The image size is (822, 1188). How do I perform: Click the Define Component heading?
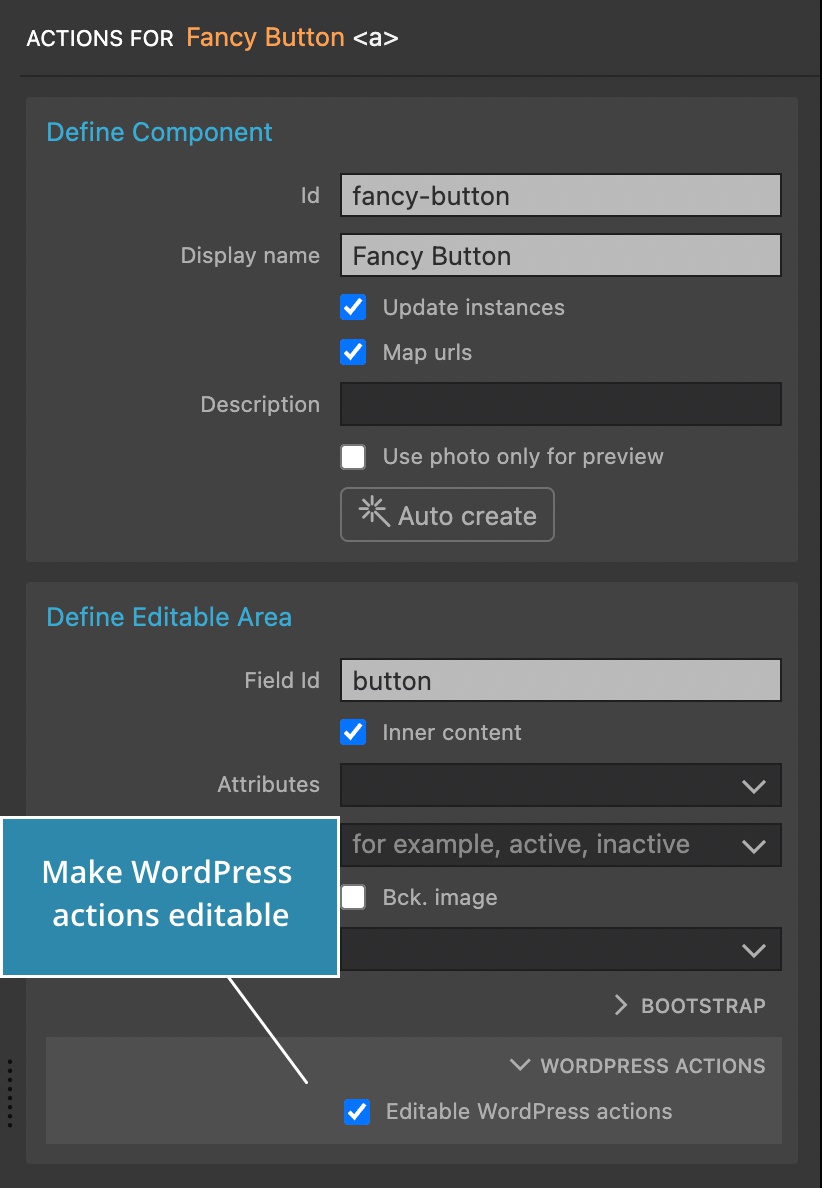pos(159,132)
